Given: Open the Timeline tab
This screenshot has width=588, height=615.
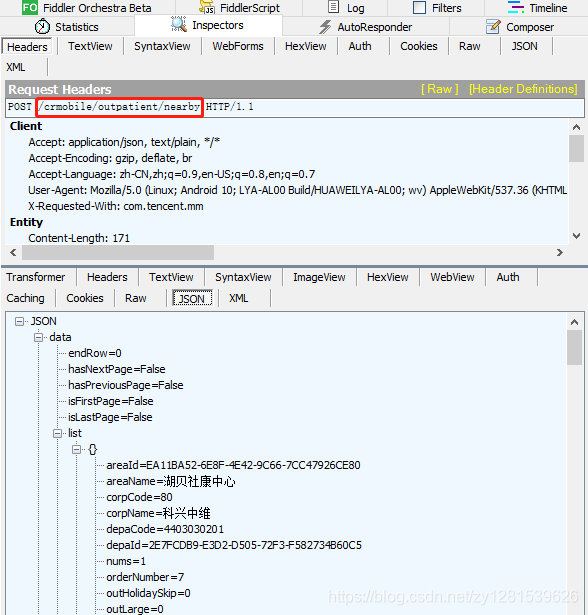Looking at the screenshot, I should (x=537, y=8).
